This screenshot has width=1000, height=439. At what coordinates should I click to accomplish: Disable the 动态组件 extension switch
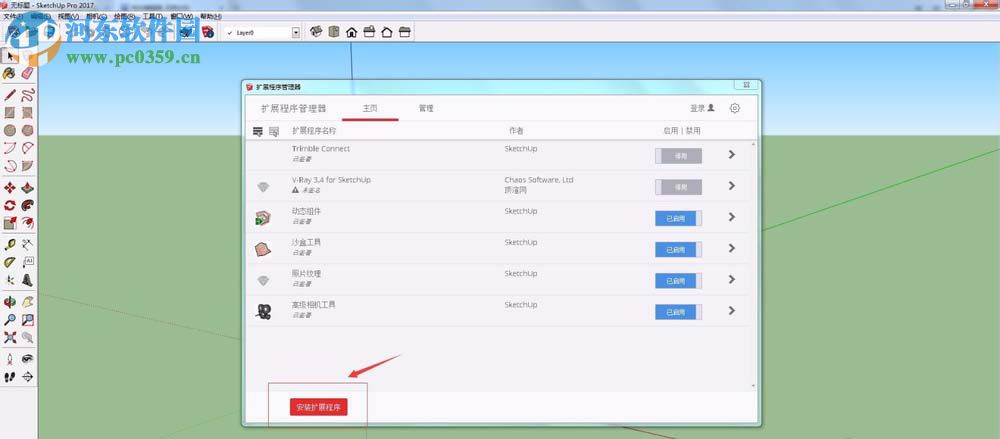coord(679,218)
